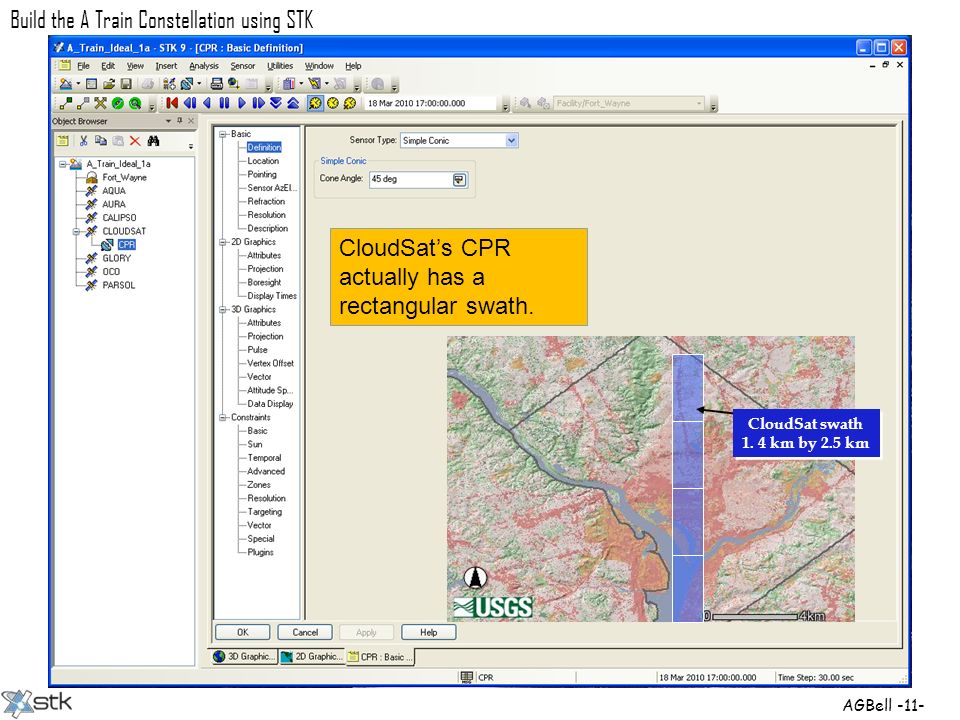Select the CPR sensor in Object Browser
This screenshot has width=960, height=720.
127,245
